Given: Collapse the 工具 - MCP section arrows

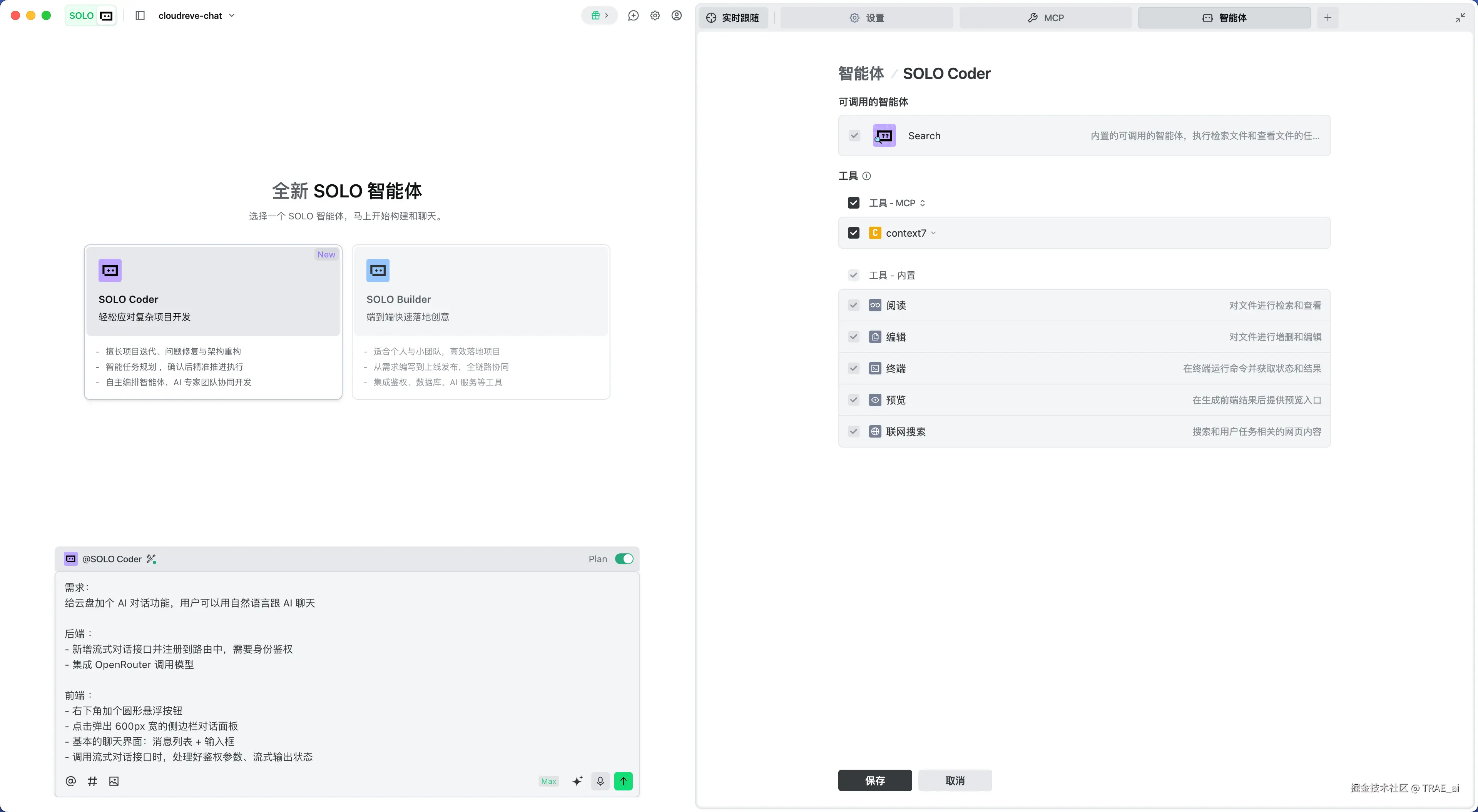Looking at the screenshot, I should point(923,203).
